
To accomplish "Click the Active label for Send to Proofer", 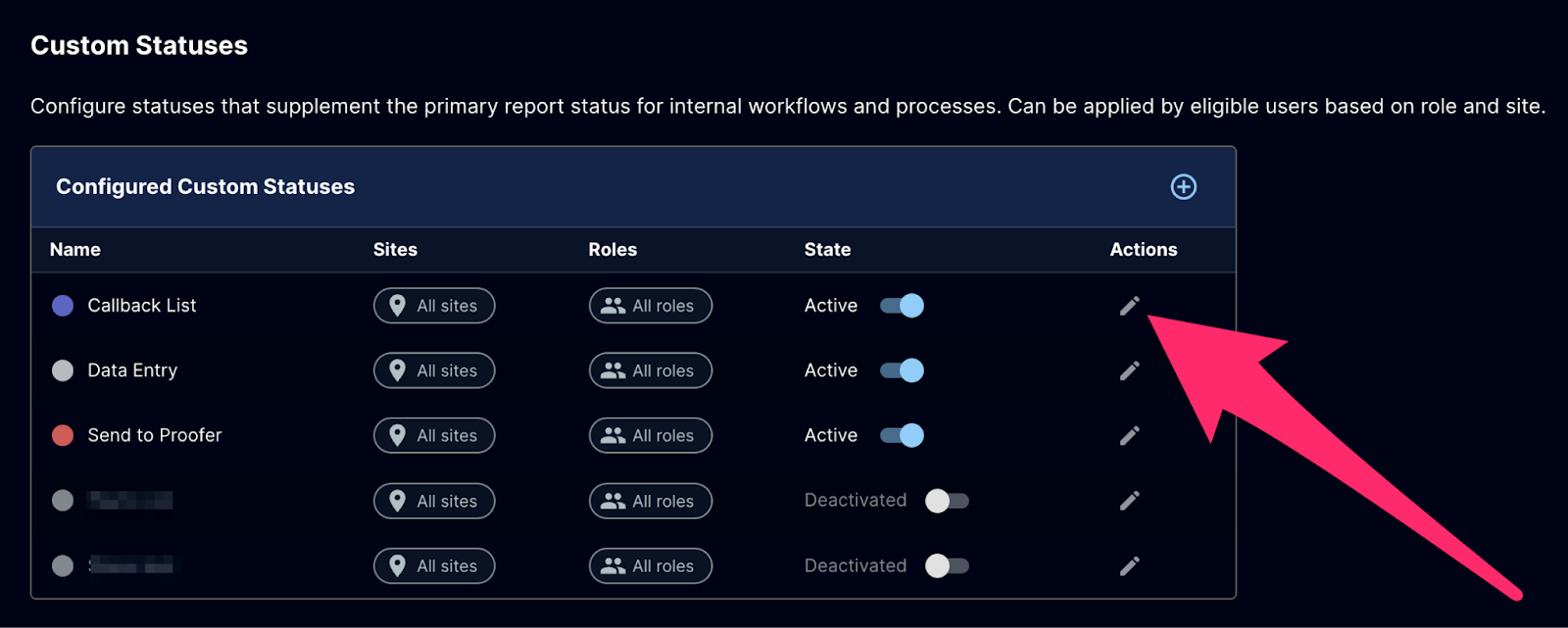I will click(x=831, y=435).
